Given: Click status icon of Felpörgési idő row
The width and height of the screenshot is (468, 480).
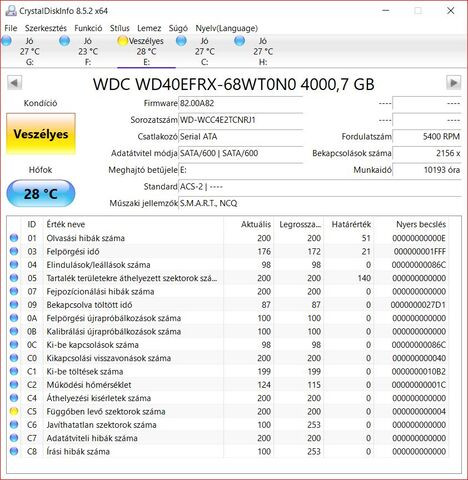Looking at the screenshot, I should pos(14,251).
